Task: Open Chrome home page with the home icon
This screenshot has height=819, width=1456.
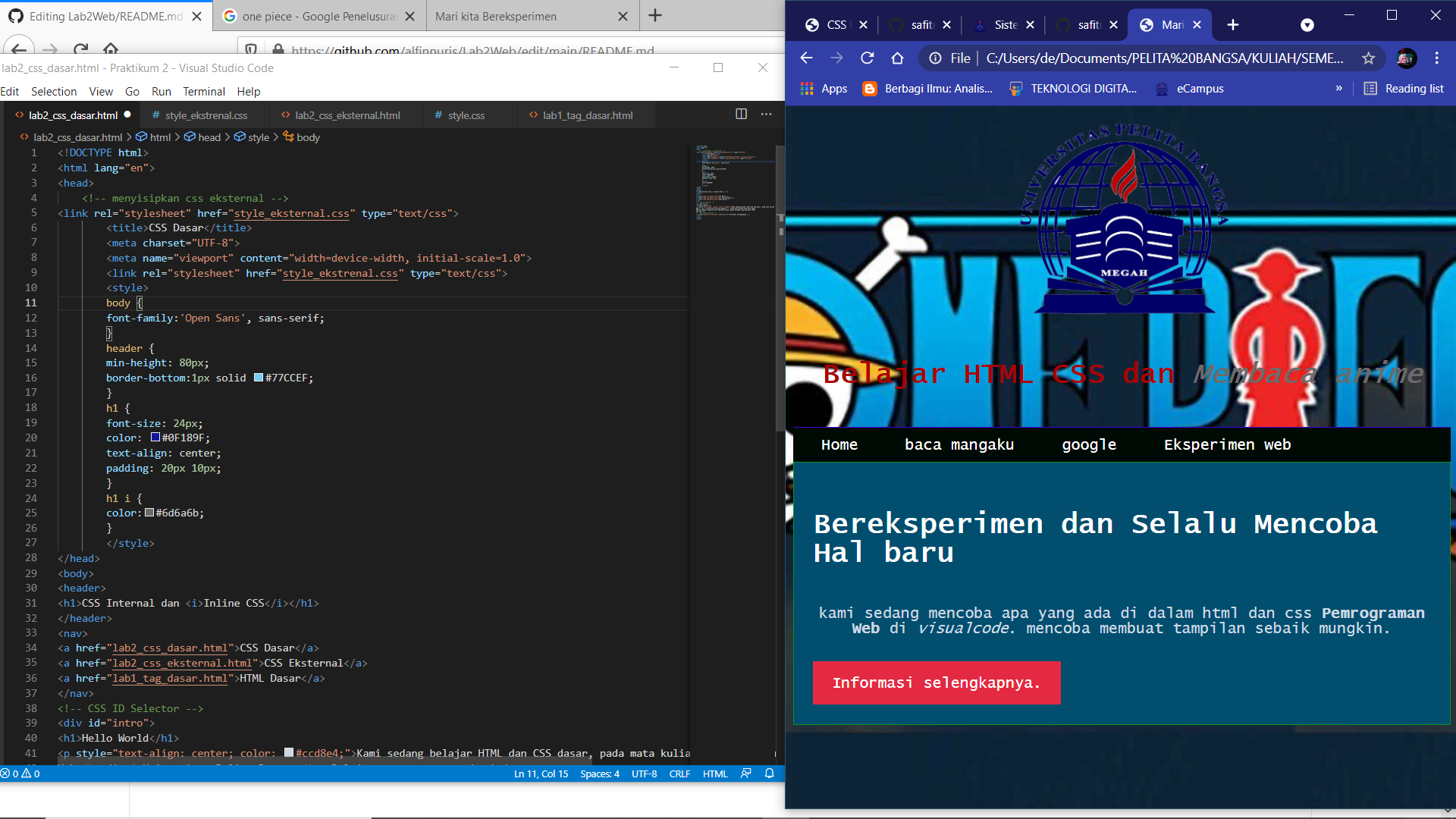Action: click(898, 58)
